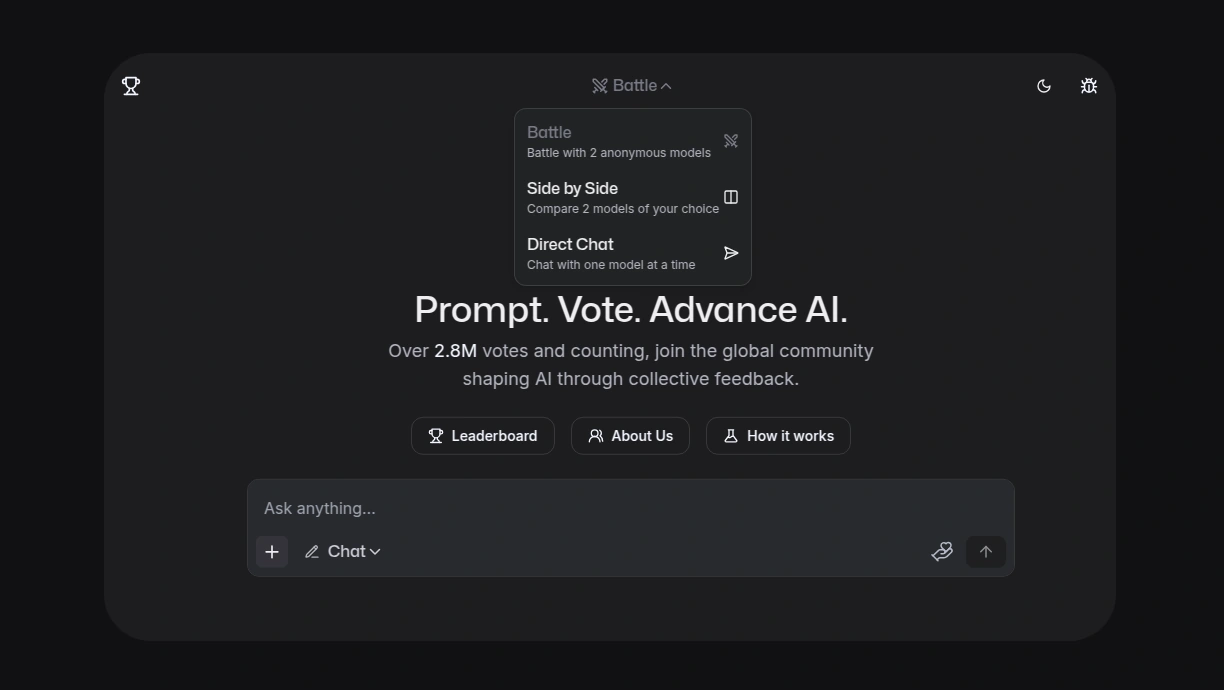Click the trophy icon in top-left corner
This screenshot has width=1224, height=690.
pos(131,86)
